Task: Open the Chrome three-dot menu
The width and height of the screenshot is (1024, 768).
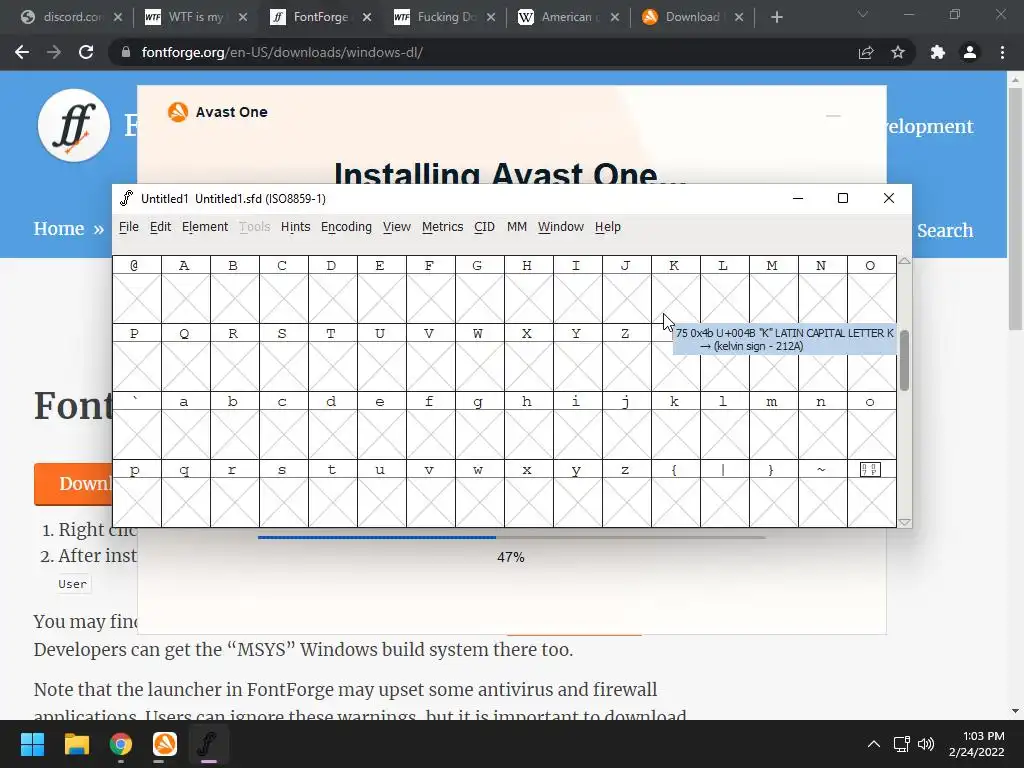Action: (x=1002, y=52)
